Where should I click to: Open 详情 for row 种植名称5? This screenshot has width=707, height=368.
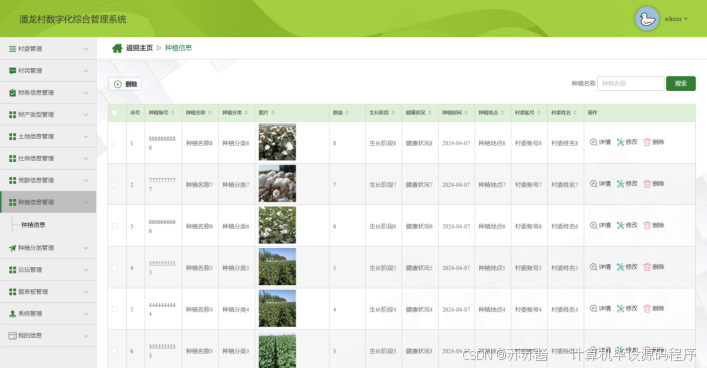coord(600,267)
